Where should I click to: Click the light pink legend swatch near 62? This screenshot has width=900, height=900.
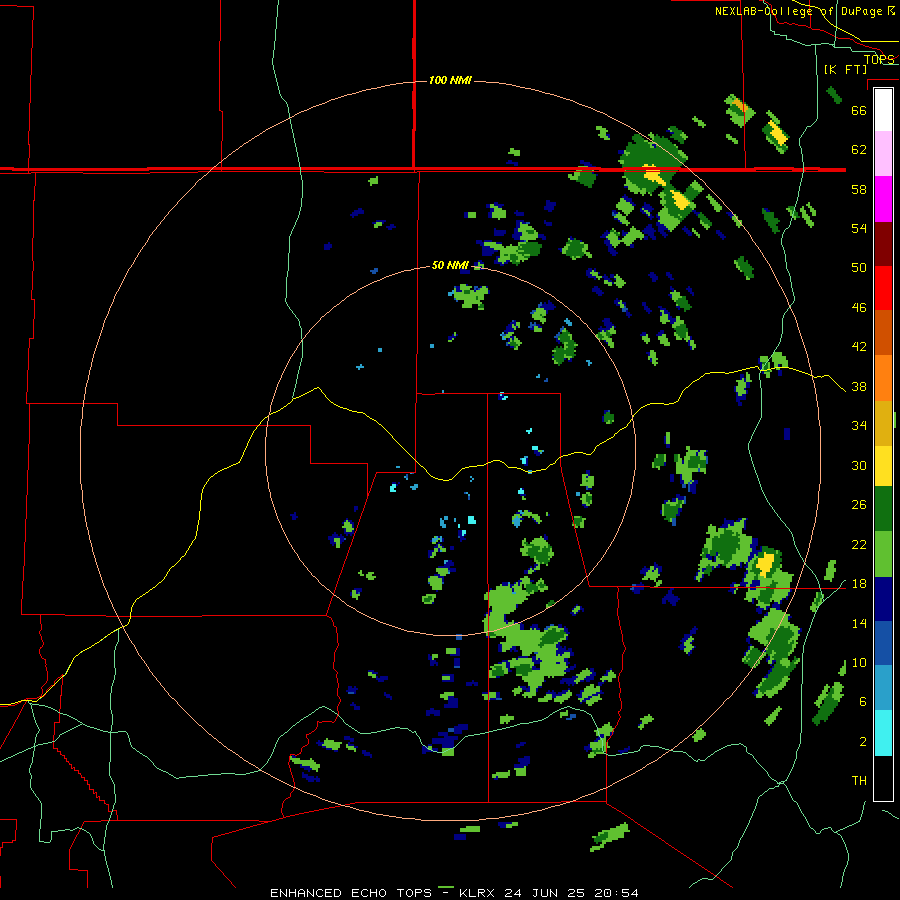[883, 154]
